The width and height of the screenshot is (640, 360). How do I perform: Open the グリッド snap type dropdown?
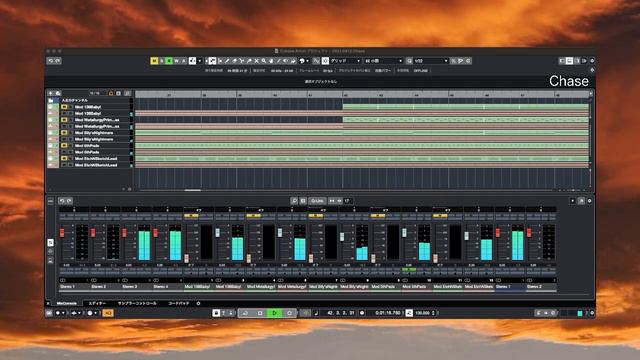[345, 61]
